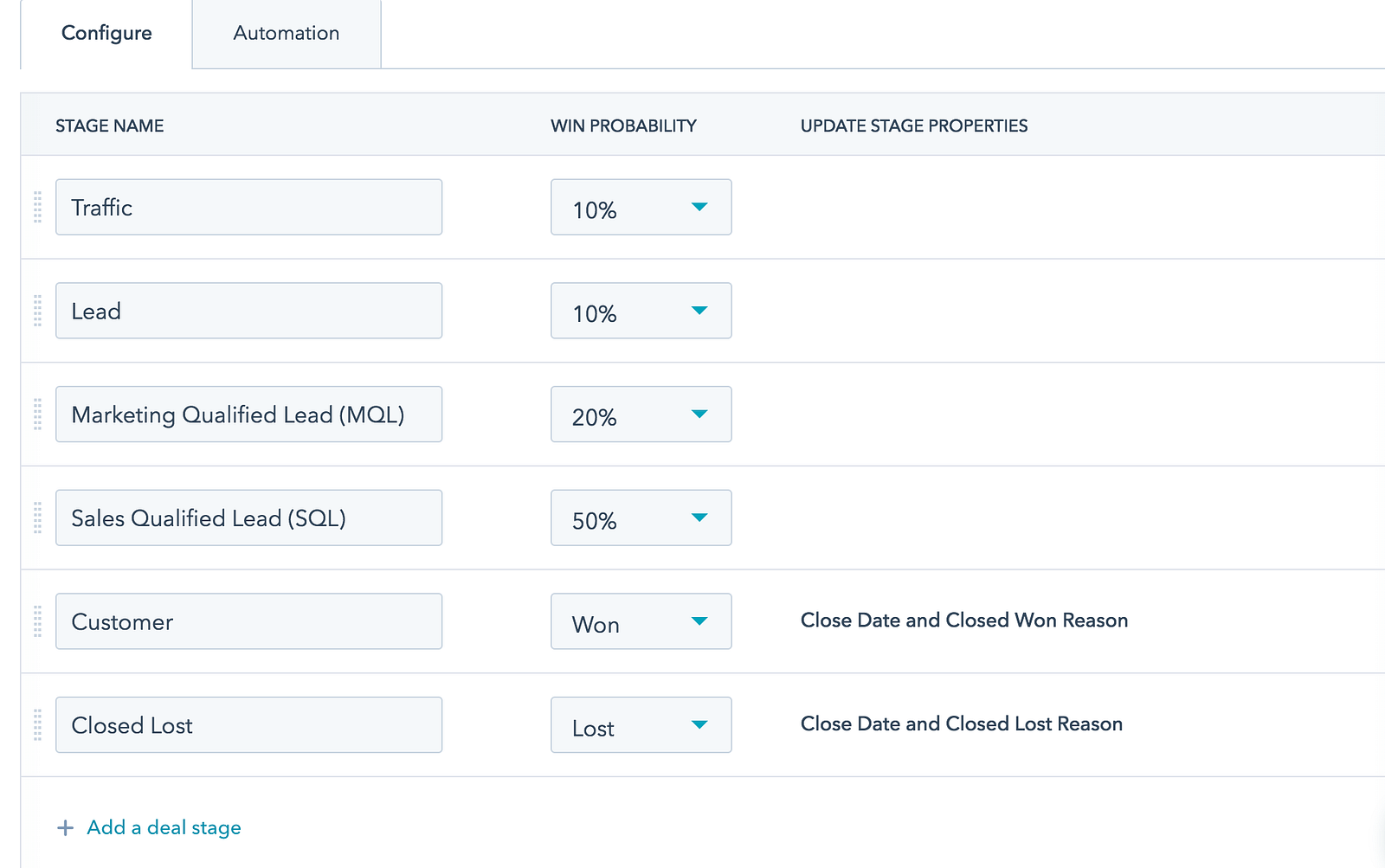Click the plus icon to add a stage

pos(65,828)
